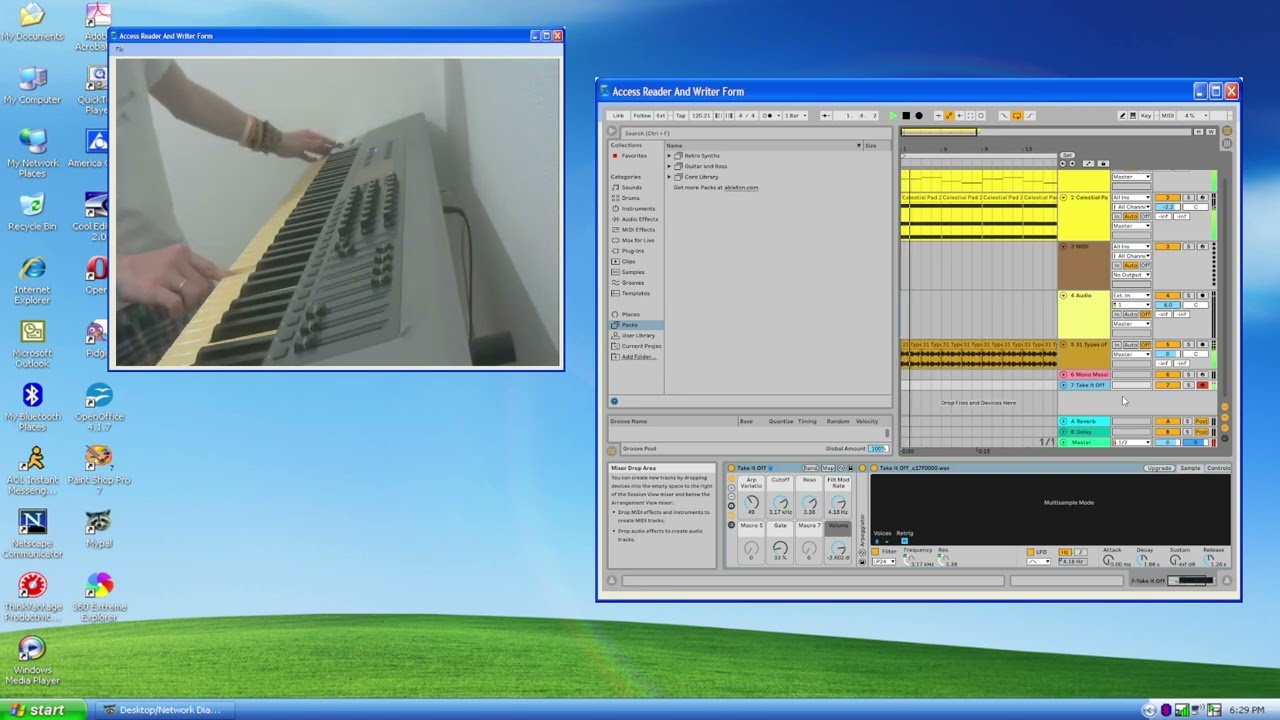Open the Templates browser category
Image resolution: width=1280 pixels, height=720 pixels.
click(631, 293)
